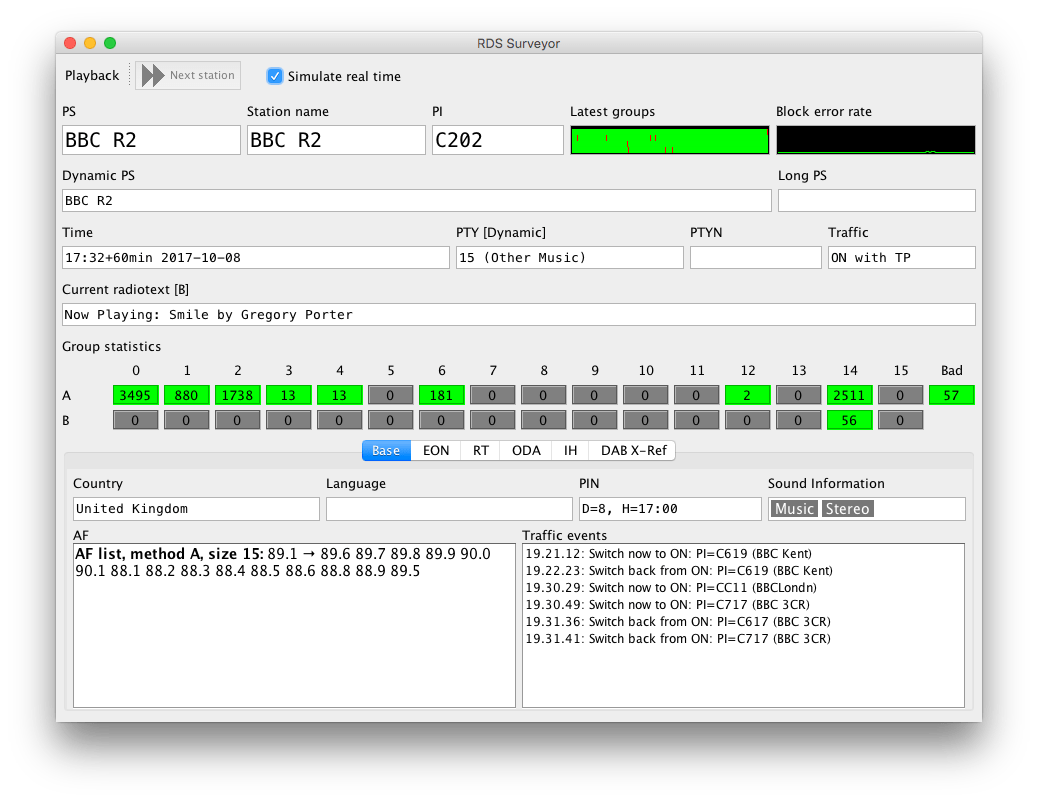Viewport: 1038px width, 802px height.
Task: Click the PI field showing C202
Action: [x=497, y=139]
